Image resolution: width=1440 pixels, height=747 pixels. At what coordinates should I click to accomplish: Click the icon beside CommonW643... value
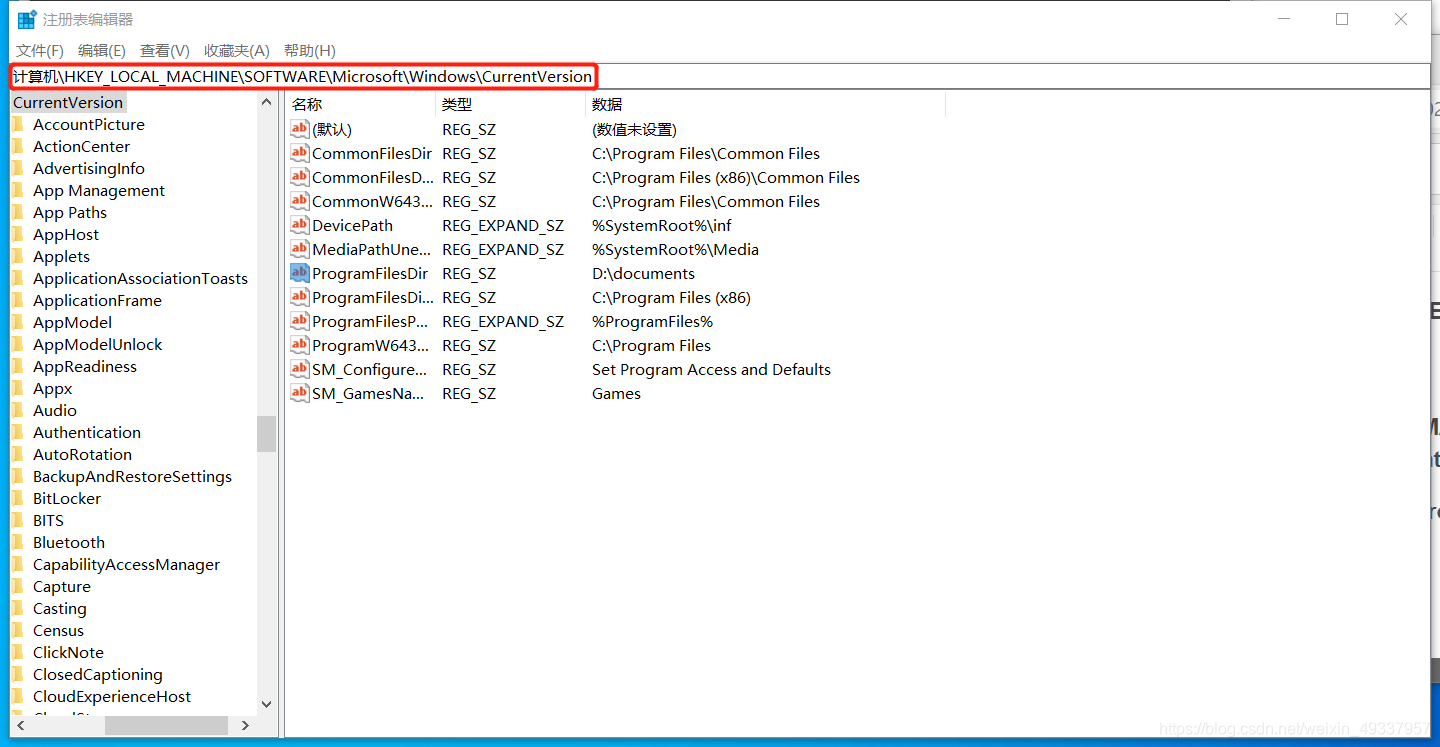point(299,201)
